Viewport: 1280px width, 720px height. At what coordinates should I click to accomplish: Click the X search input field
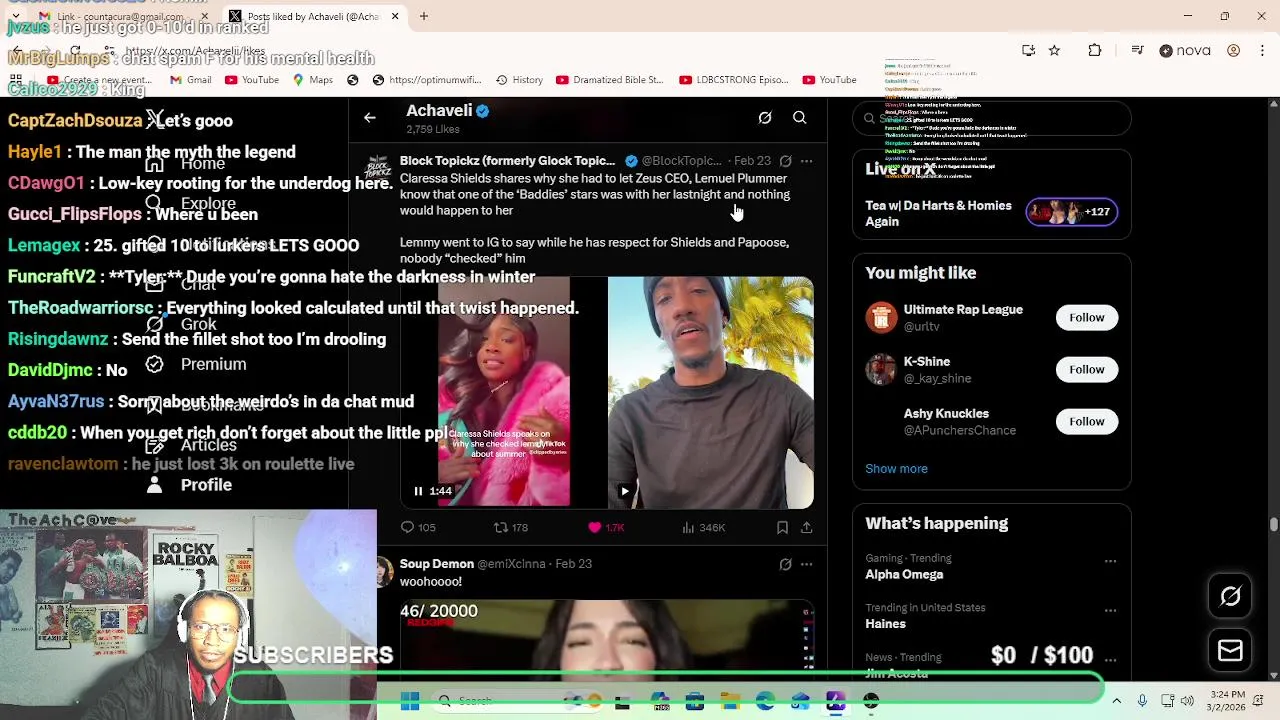992,118
